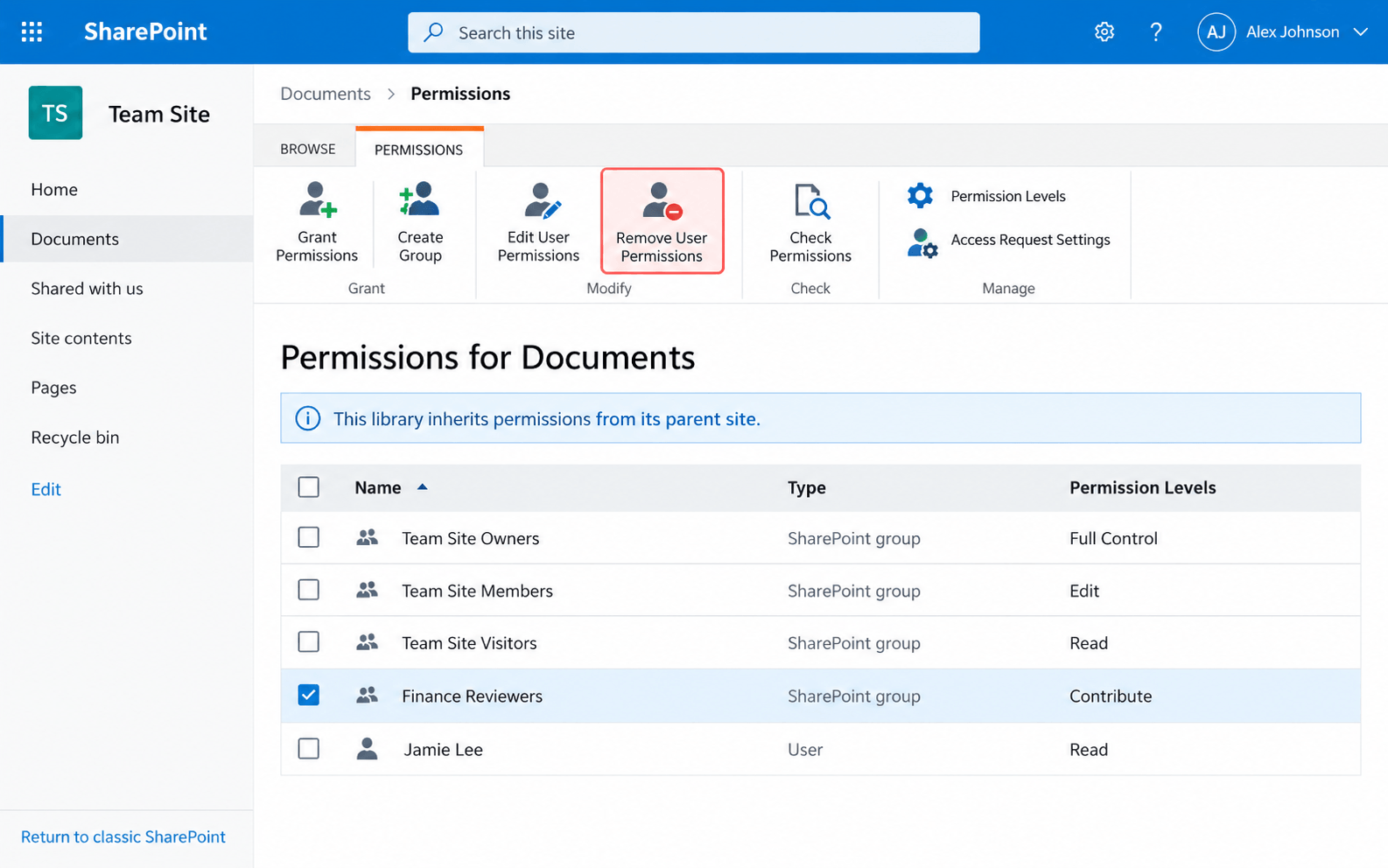Image resolution: width=1388 pixels, height=868 pixels.
Task: Check the Team Site Members checkbox
Action: click(309, 590)
